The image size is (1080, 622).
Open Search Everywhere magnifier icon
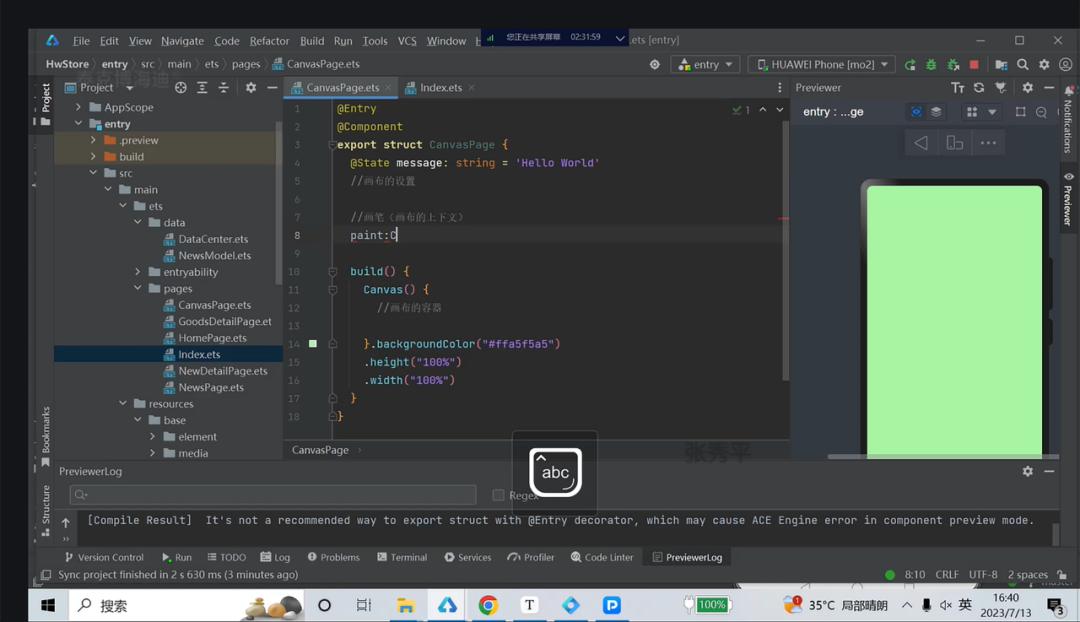[1022, 65]
